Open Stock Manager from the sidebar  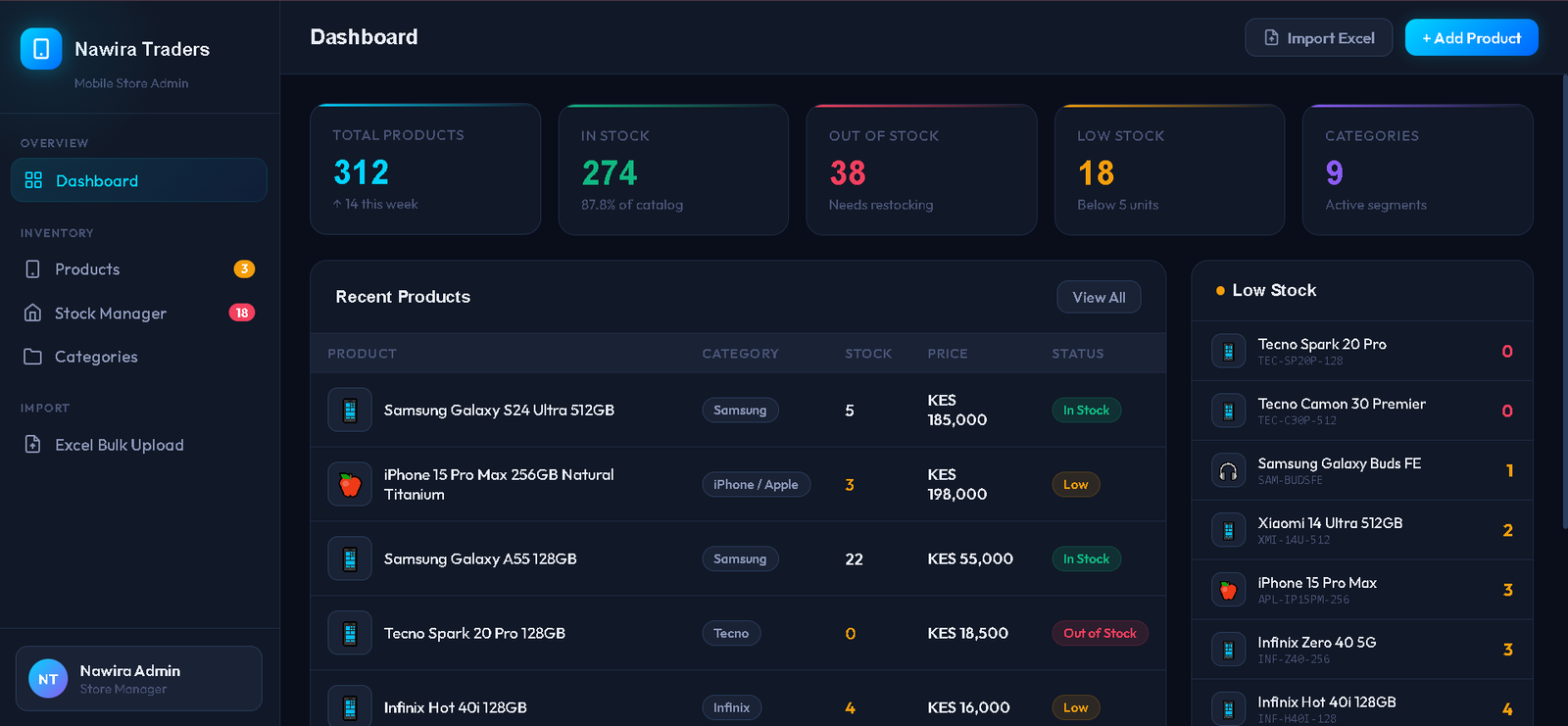(111, 314)
